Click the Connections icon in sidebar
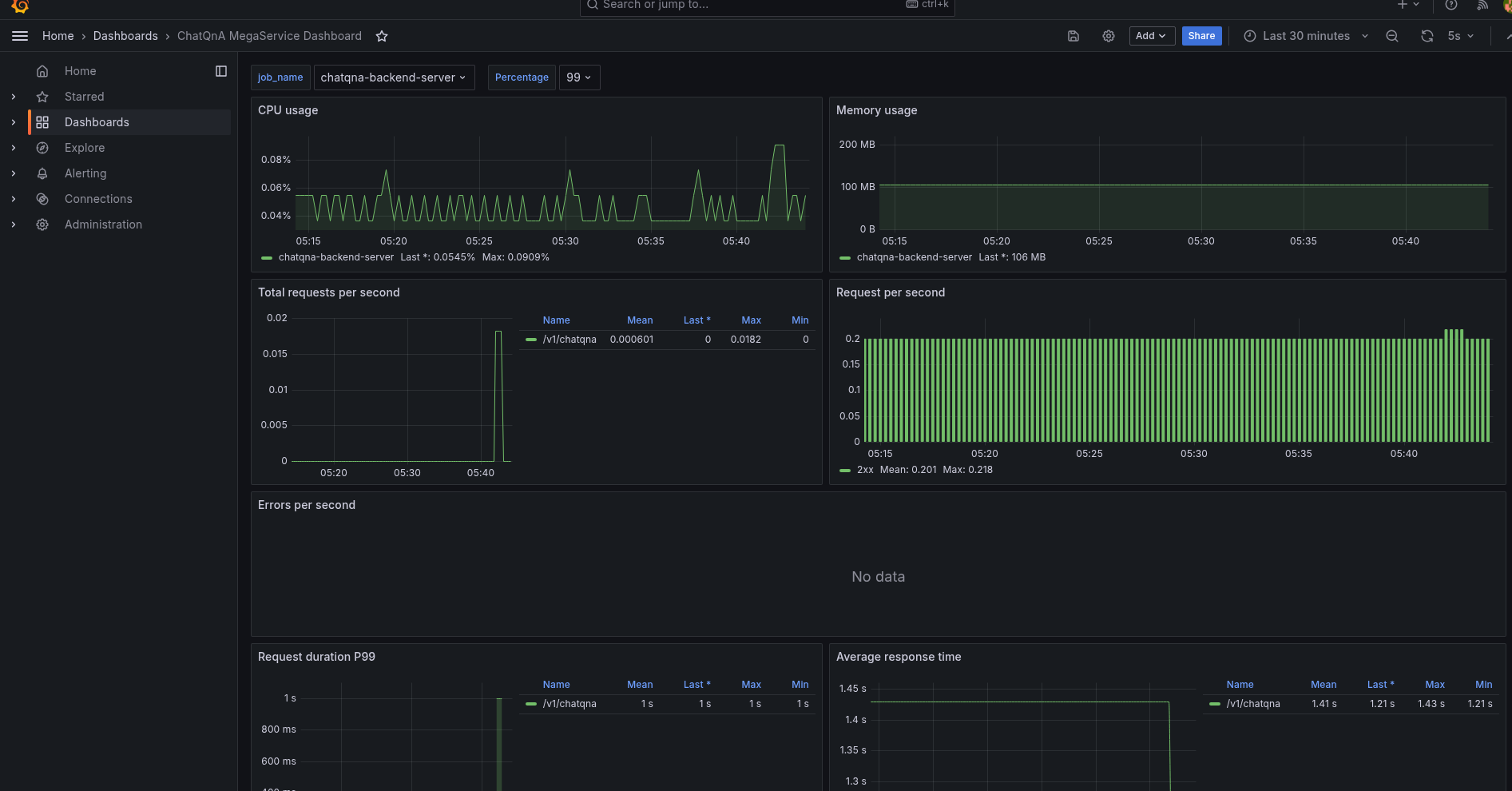Viewport: 1512px width, 791px height. point(42,199)
